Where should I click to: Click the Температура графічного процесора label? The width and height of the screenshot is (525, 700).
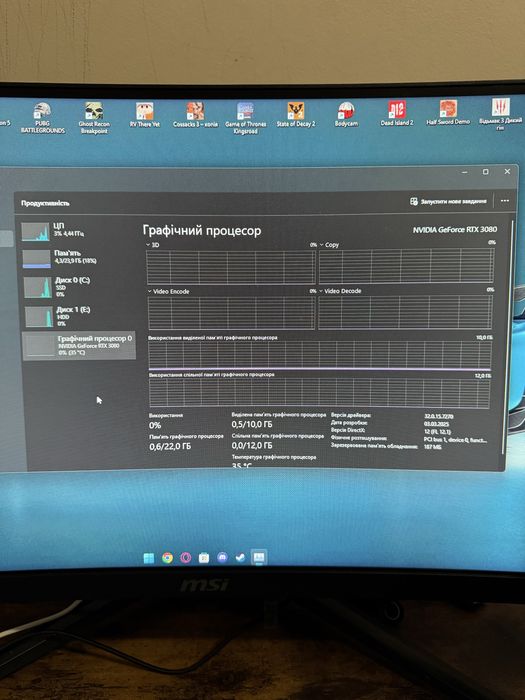click(x=274, y=457)
